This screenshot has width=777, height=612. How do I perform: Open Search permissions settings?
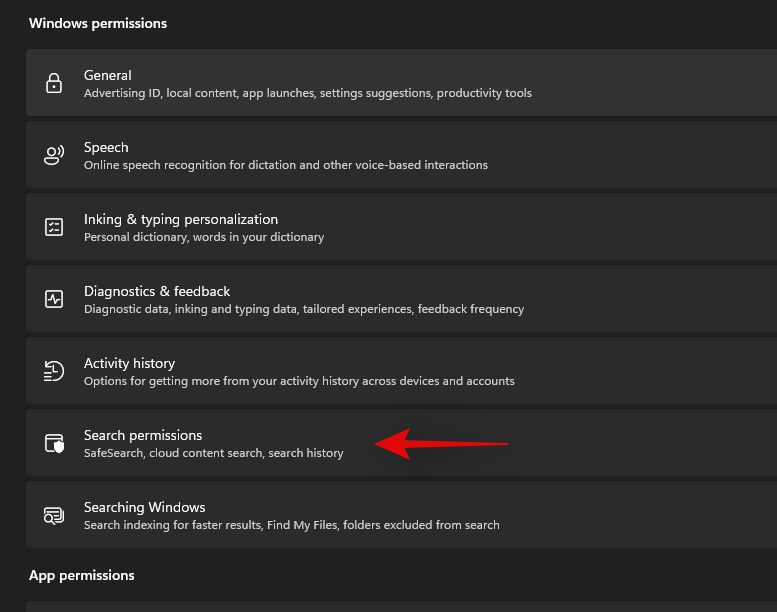[401, 443]
